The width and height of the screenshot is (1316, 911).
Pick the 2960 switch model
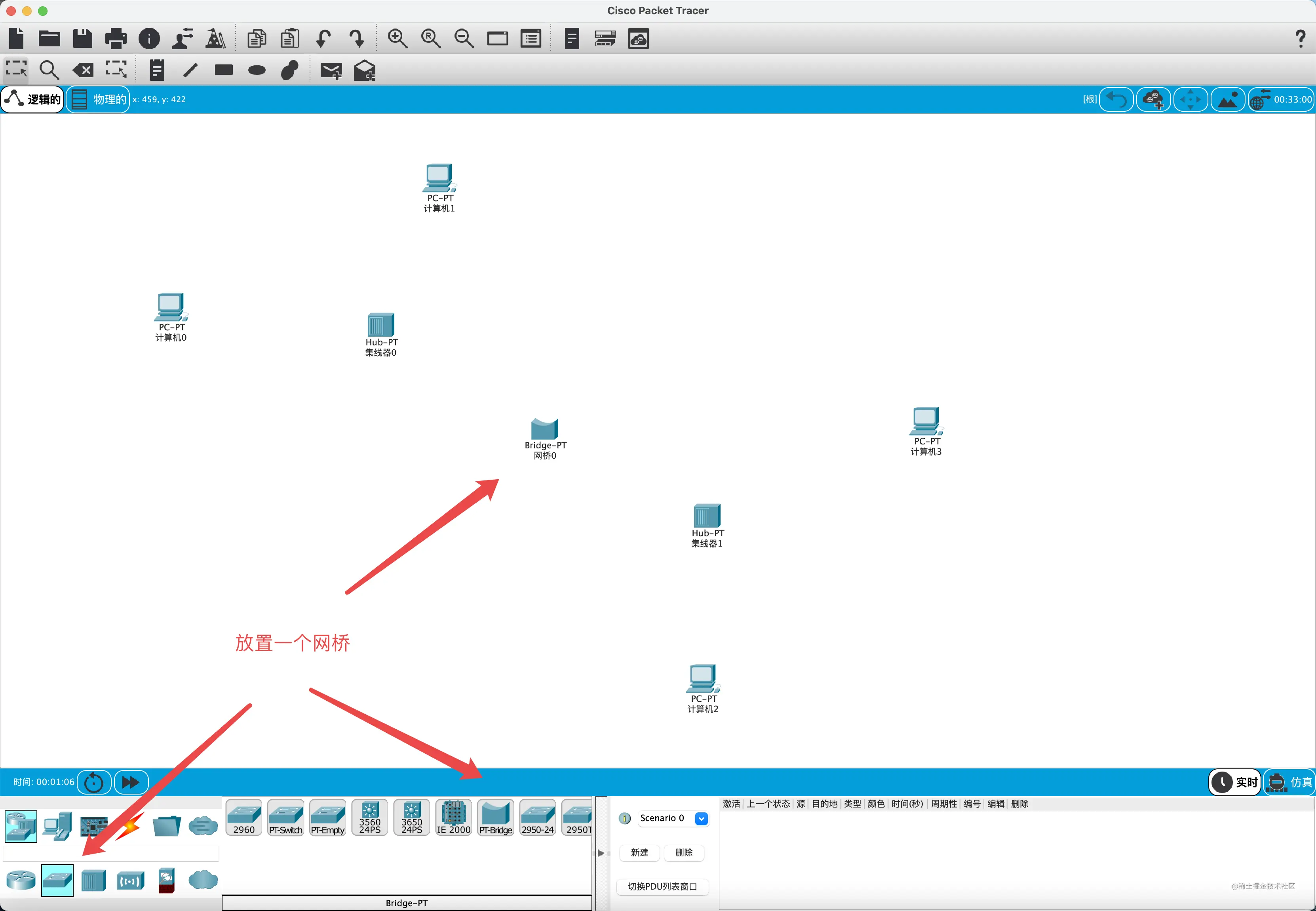(x=244, y=818)
